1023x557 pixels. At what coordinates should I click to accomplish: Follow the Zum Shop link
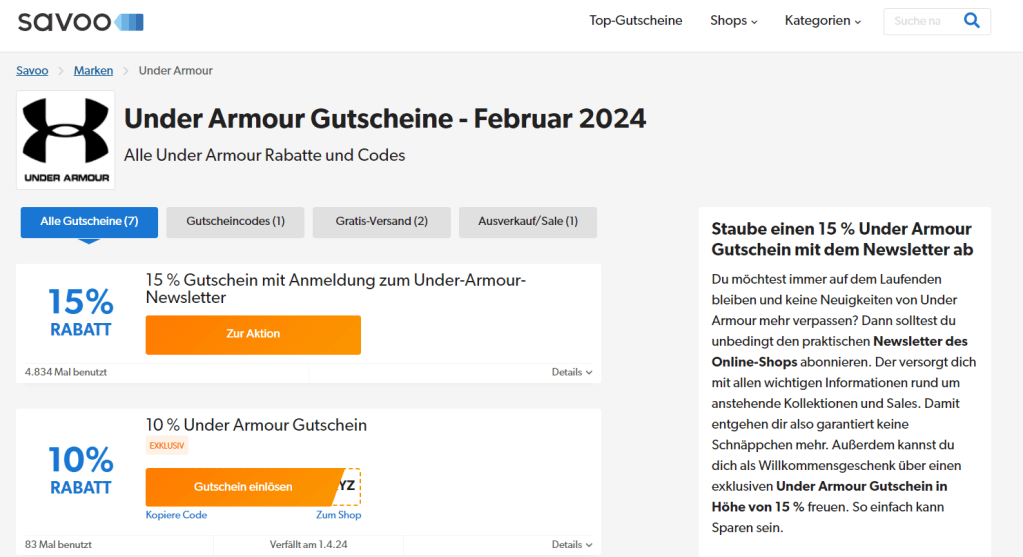pyautogui.click(x=338, y=515)
